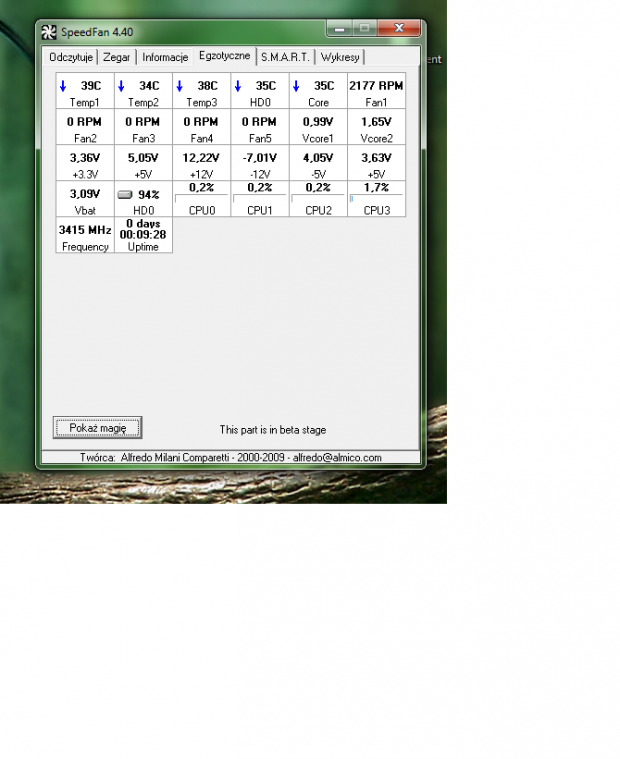
Task: Click the alfredo@almico.com author status line
Action: (231, 457)
